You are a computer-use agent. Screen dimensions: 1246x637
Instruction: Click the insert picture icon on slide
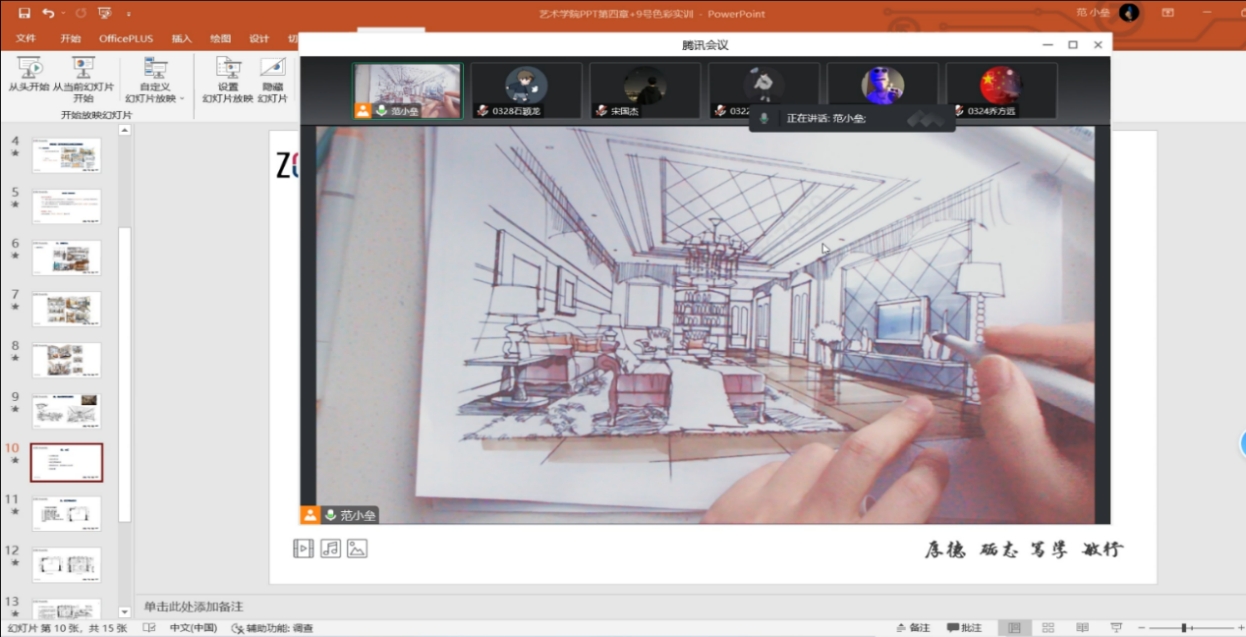(x=357, y=548)
